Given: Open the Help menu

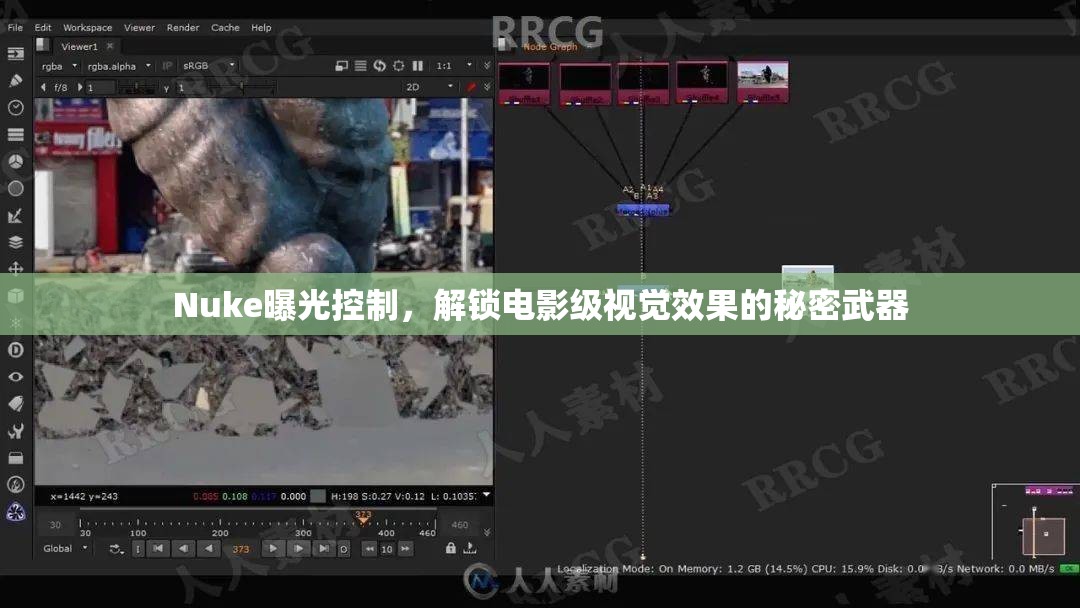Looking at the screenshot, I should click(261, 28).
